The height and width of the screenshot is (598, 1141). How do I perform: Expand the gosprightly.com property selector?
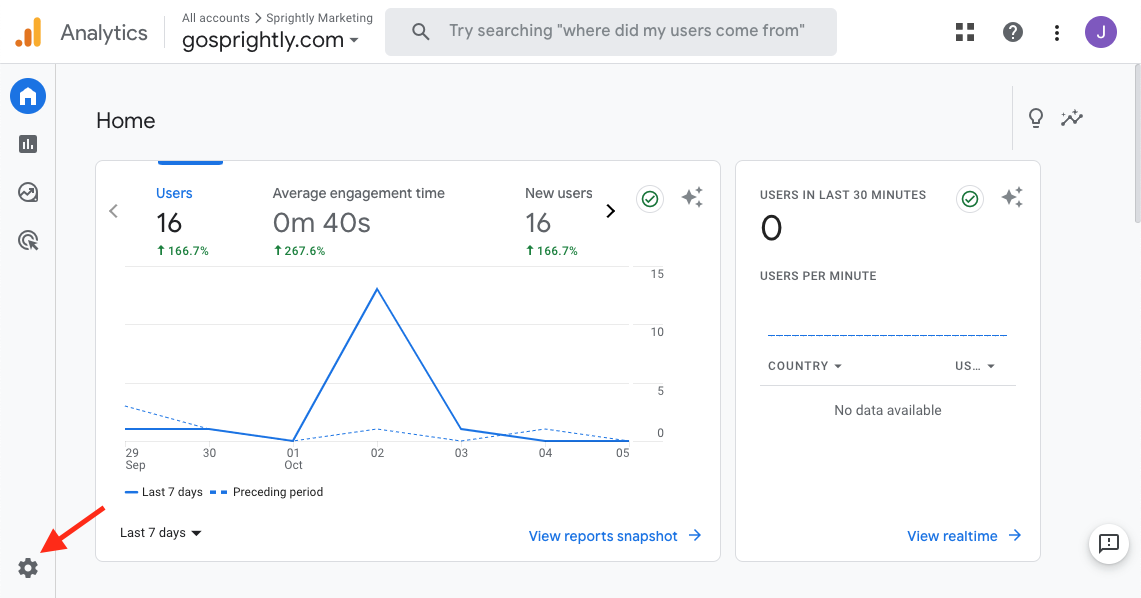point(270,40)
